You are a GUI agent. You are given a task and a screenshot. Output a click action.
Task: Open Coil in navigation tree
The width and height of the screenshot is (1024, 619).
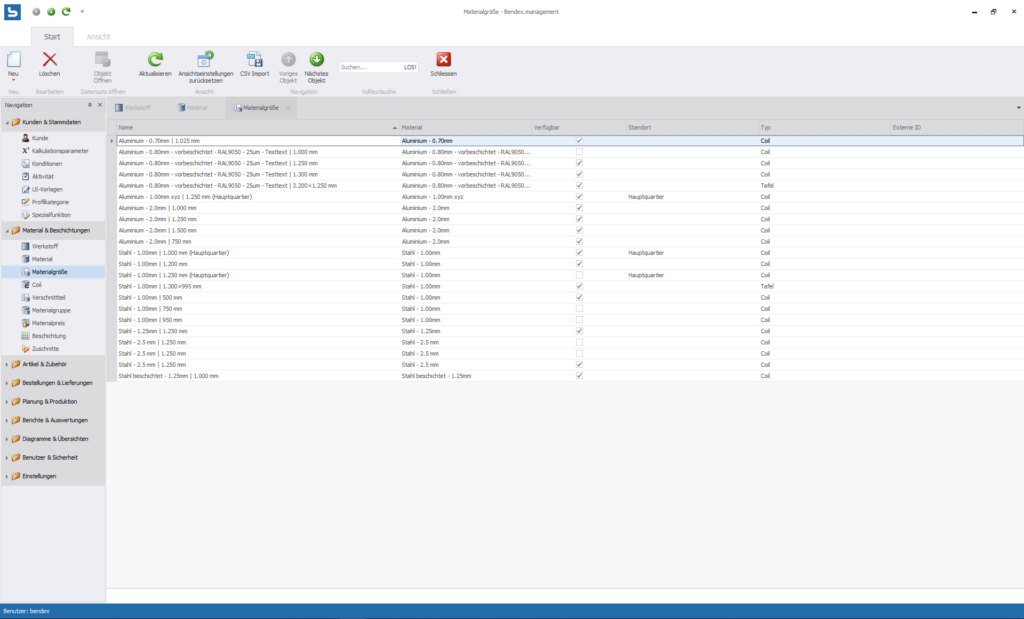click(x=36, y=284)
